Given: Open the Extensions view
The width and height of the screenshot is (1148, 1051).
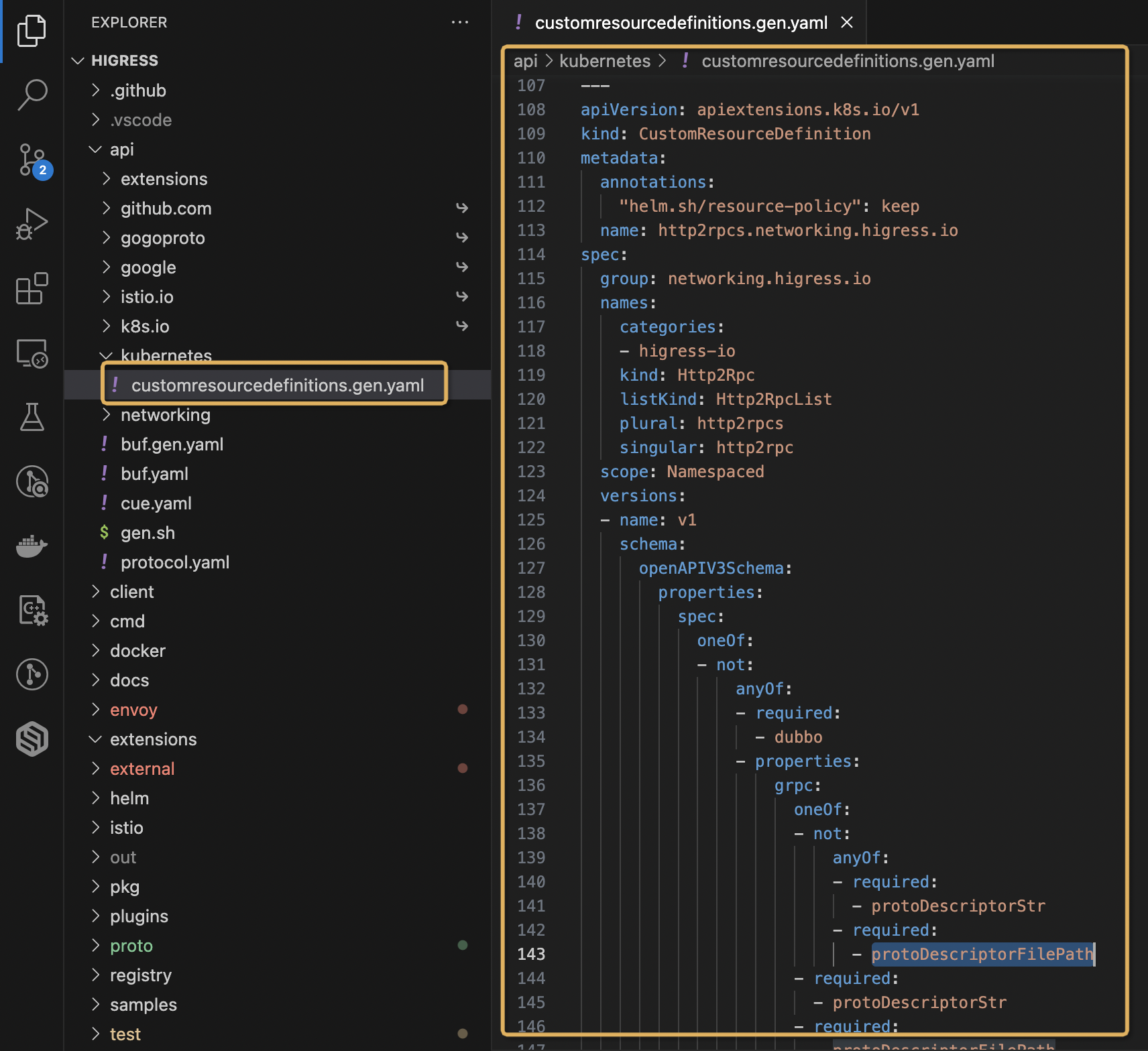Looking at the screenshot, I should coord(32,288).
